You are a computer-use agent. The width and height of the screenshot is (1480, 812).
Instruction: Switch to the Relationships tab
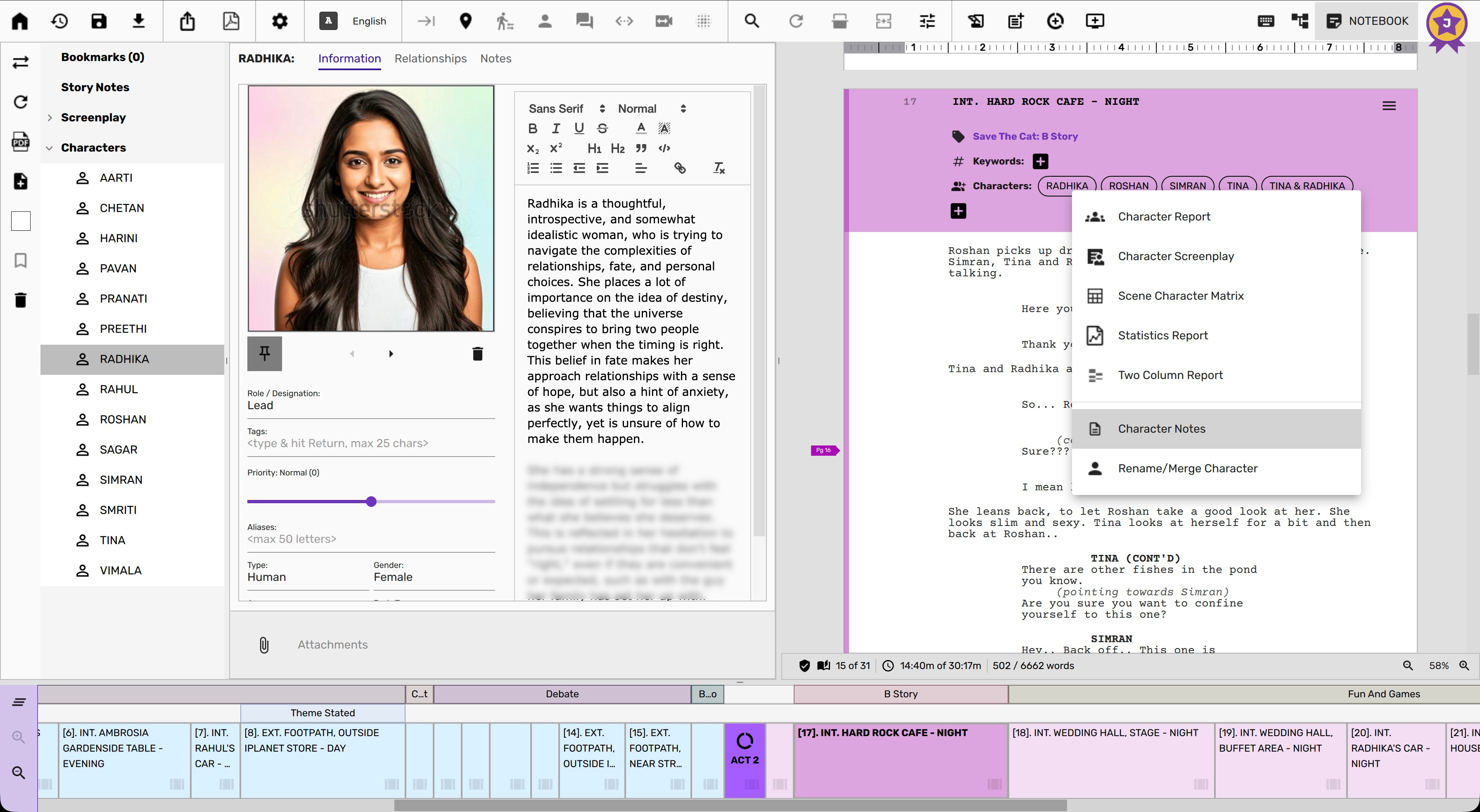coord(430,59)
